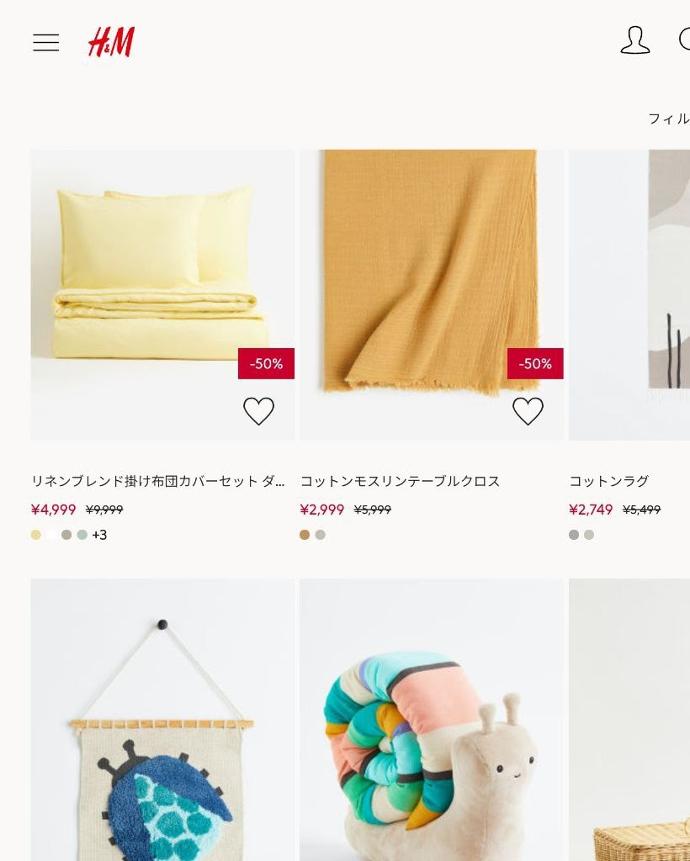Open the hamburger navigation menu

tap(46, 42)
